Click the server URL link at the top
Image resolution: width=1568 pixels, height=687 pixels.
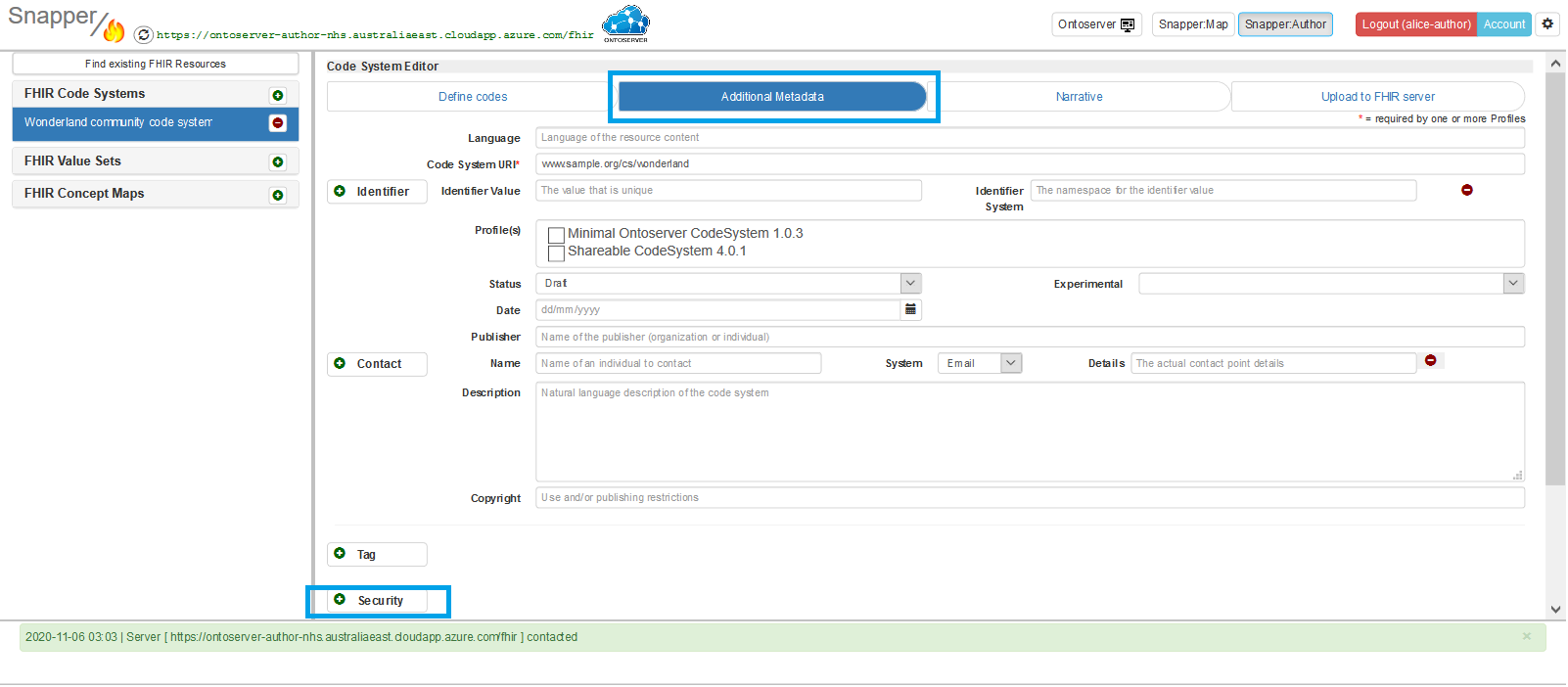pyautogui.click(x=375, y=35)
